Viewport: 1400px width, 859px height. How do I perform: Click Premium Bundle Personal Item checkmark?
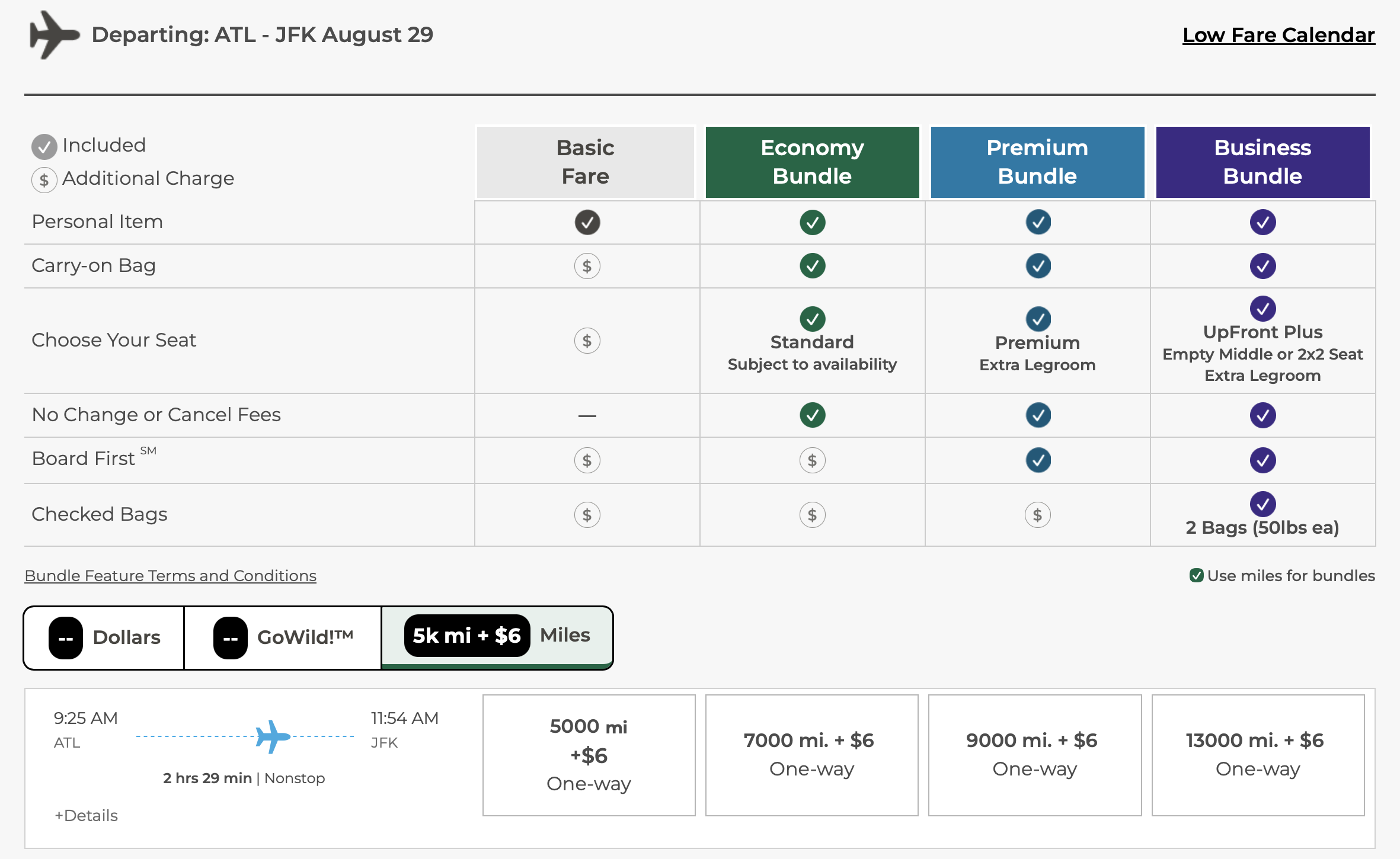tap(1038, 222)
